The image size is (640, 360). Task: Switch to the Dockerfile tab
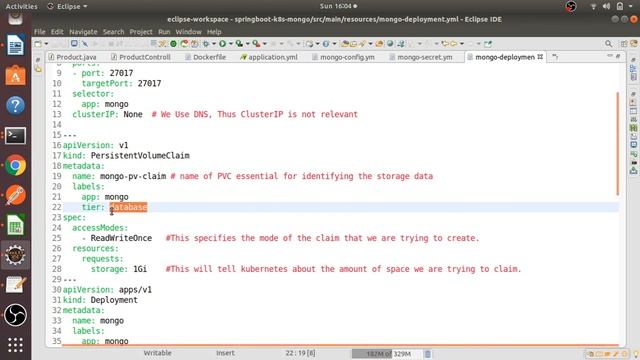coord(209,57)
